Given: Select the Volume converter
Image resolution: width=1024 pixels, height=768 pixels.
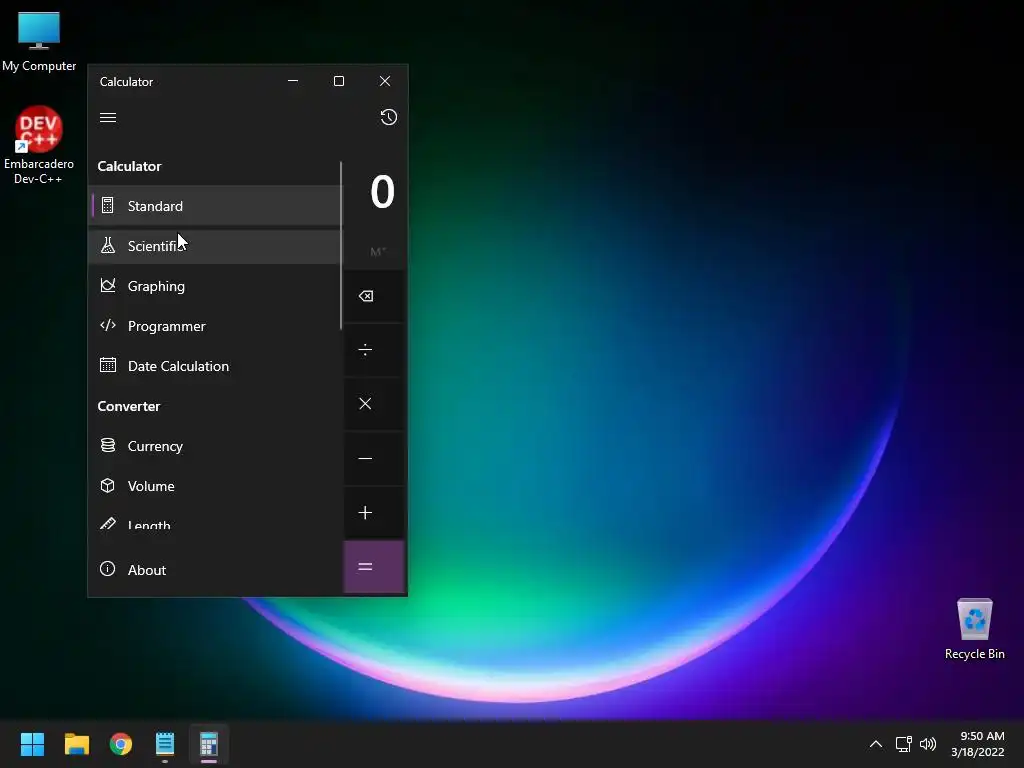Looking at the screenshot, I should pos(215,486).
